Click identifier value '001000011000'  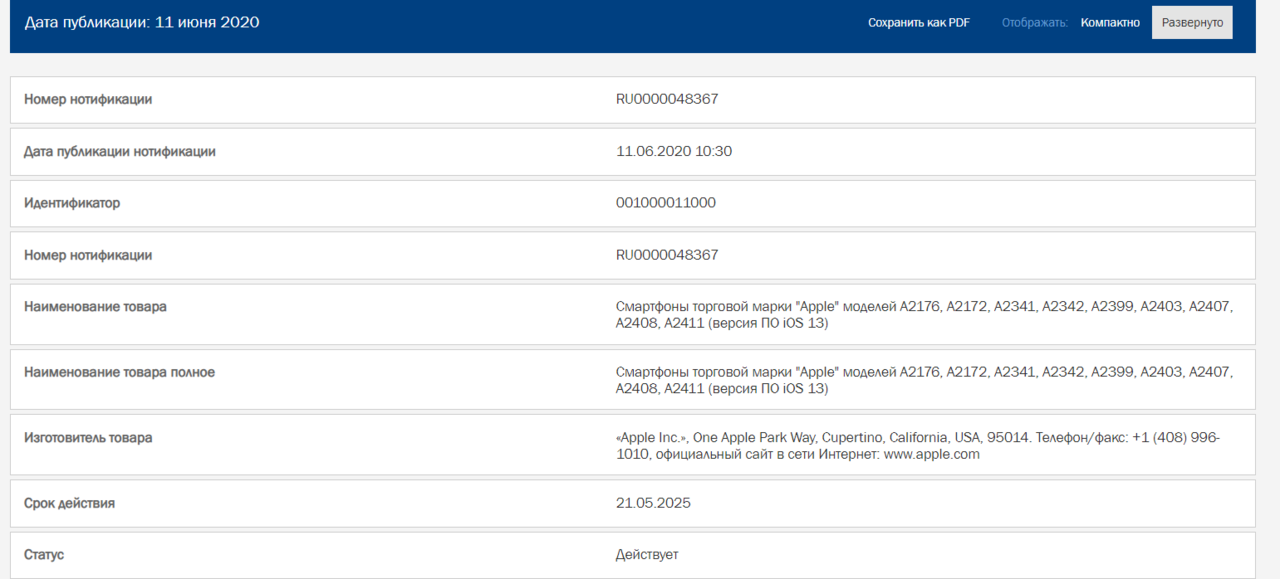pos(666,203)
